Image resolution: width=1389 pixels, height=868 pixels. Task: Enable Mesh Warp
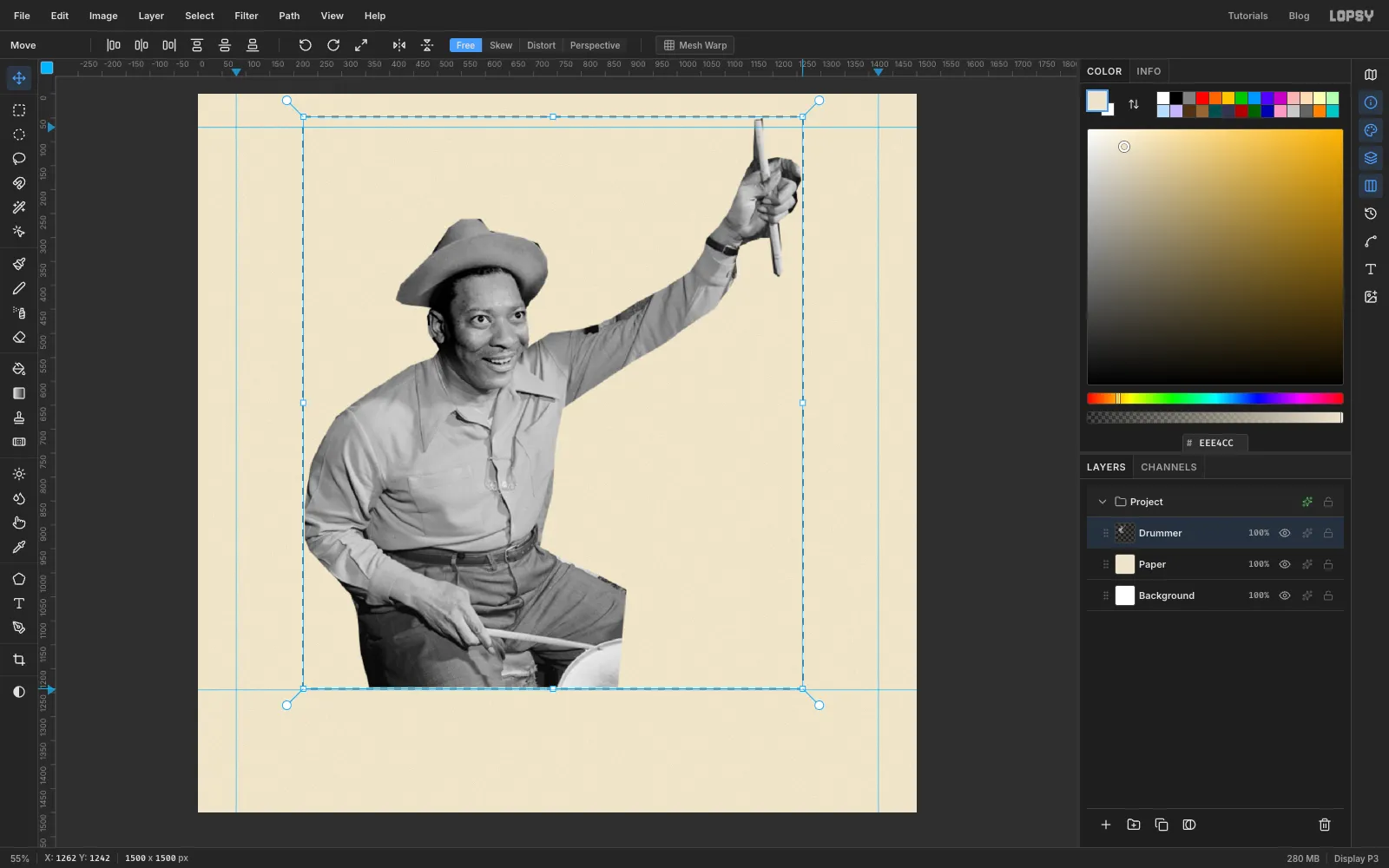[x=694, y=45]
